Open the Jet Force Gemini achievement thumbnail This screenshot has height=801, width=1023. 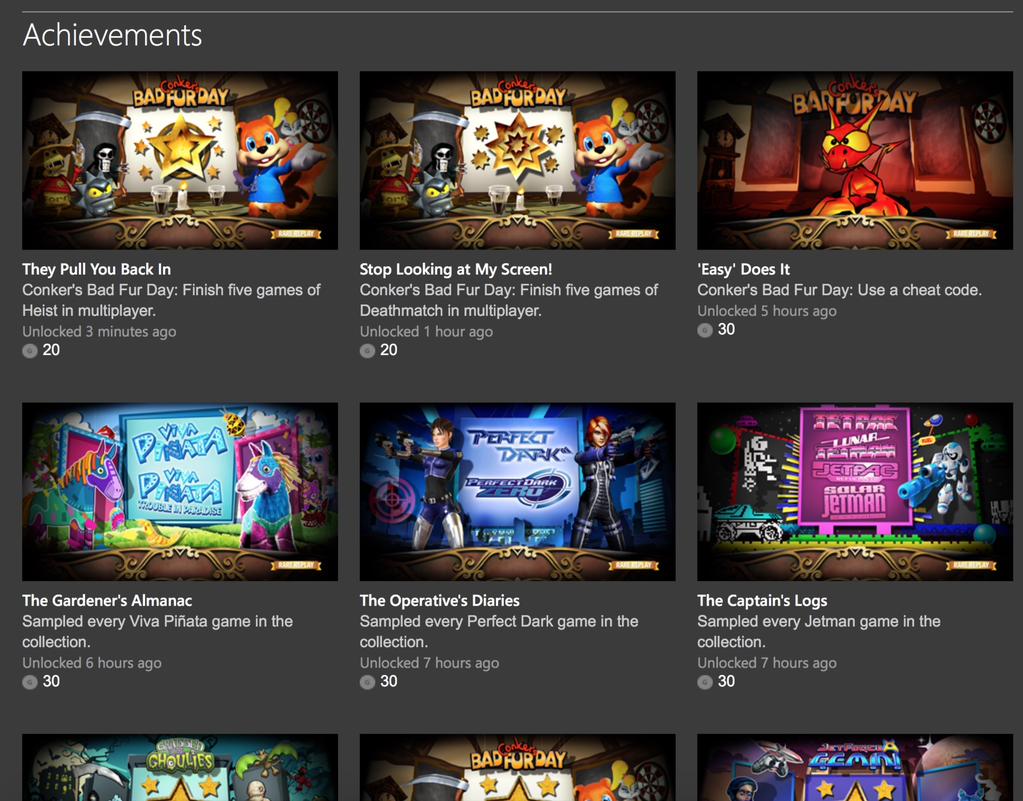pyautogui.click(x=855, y=768)
